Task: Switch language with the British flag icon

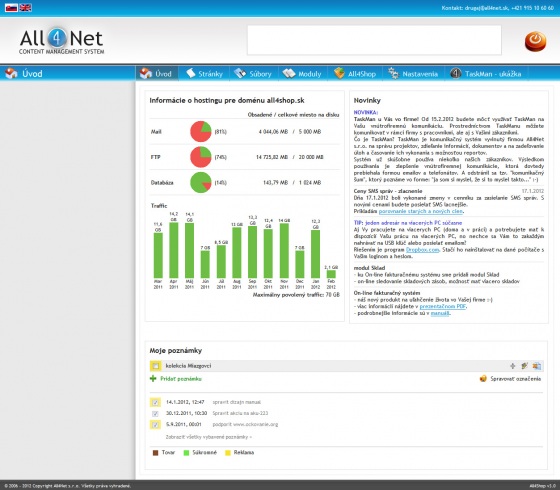Action: click(x=25, y=8)
